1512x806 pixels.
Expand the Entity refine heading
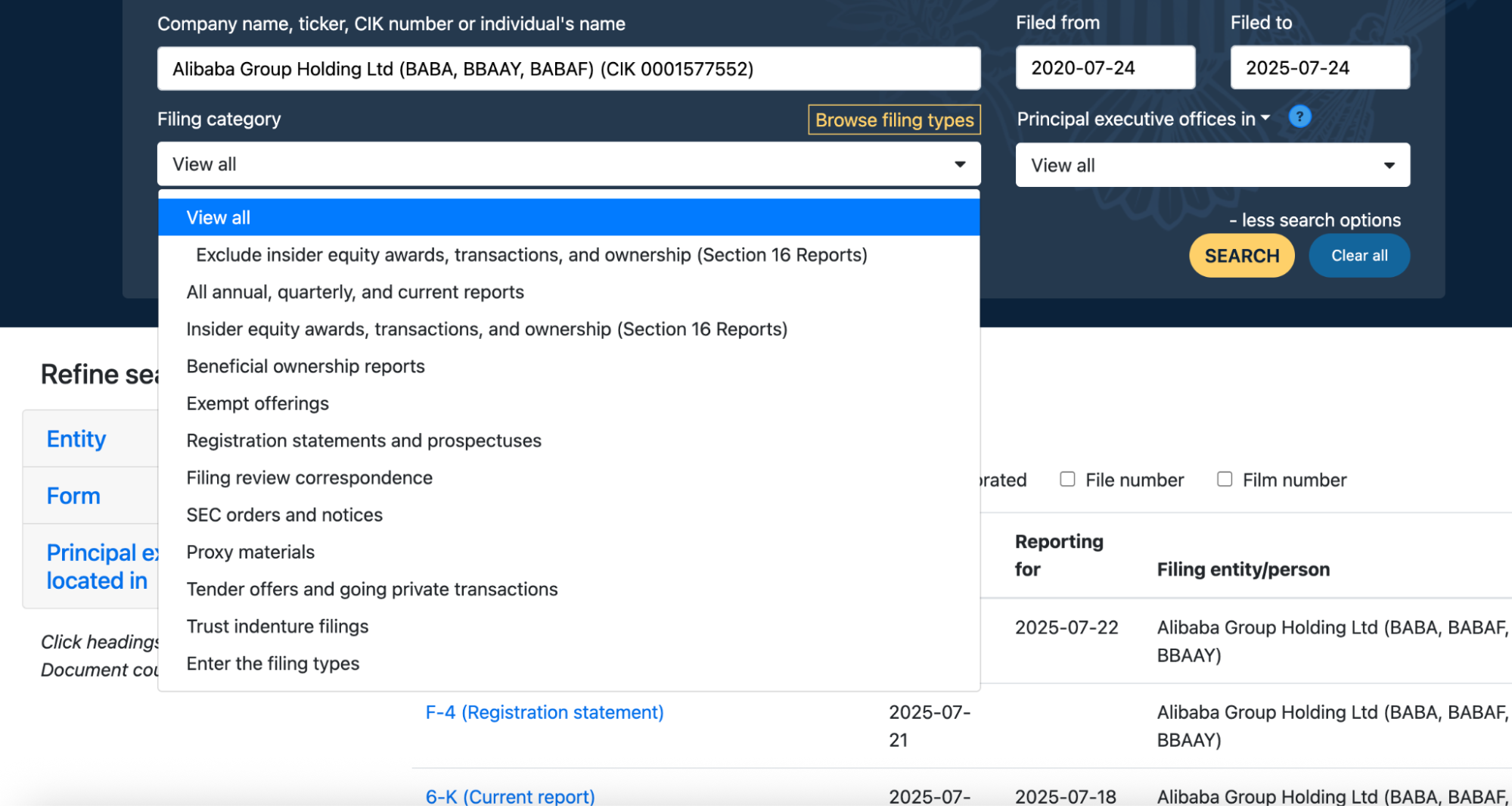pos(76,439)
